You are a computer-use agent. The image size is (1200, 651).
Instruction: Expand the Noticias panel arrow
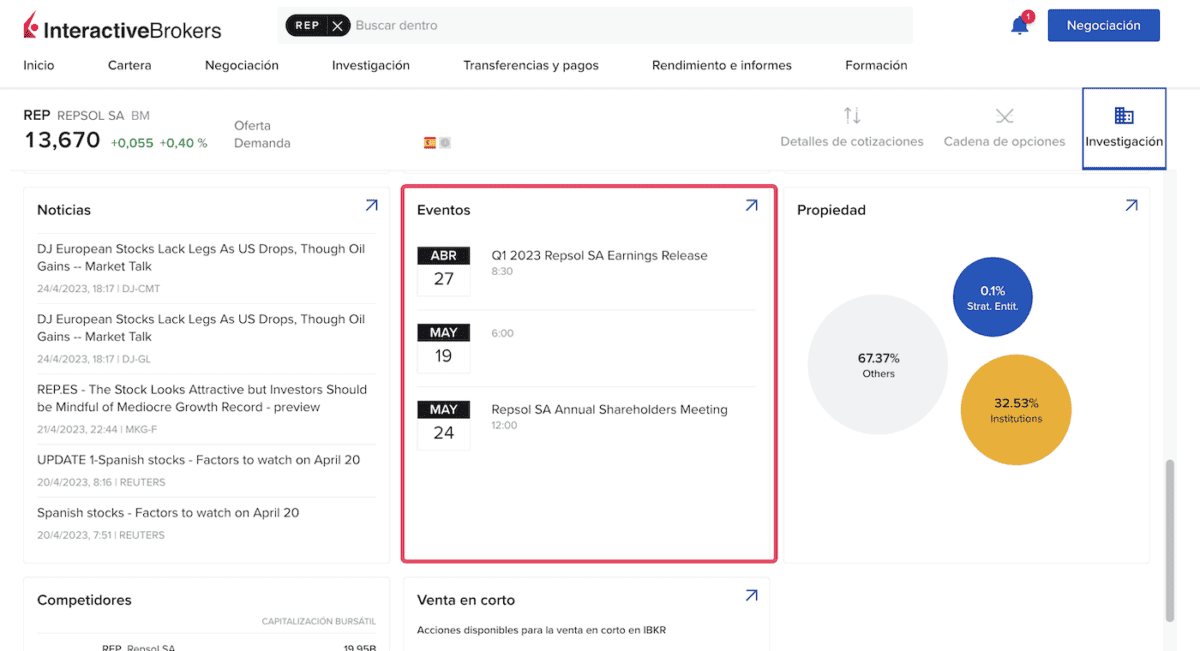click(371, 205)
